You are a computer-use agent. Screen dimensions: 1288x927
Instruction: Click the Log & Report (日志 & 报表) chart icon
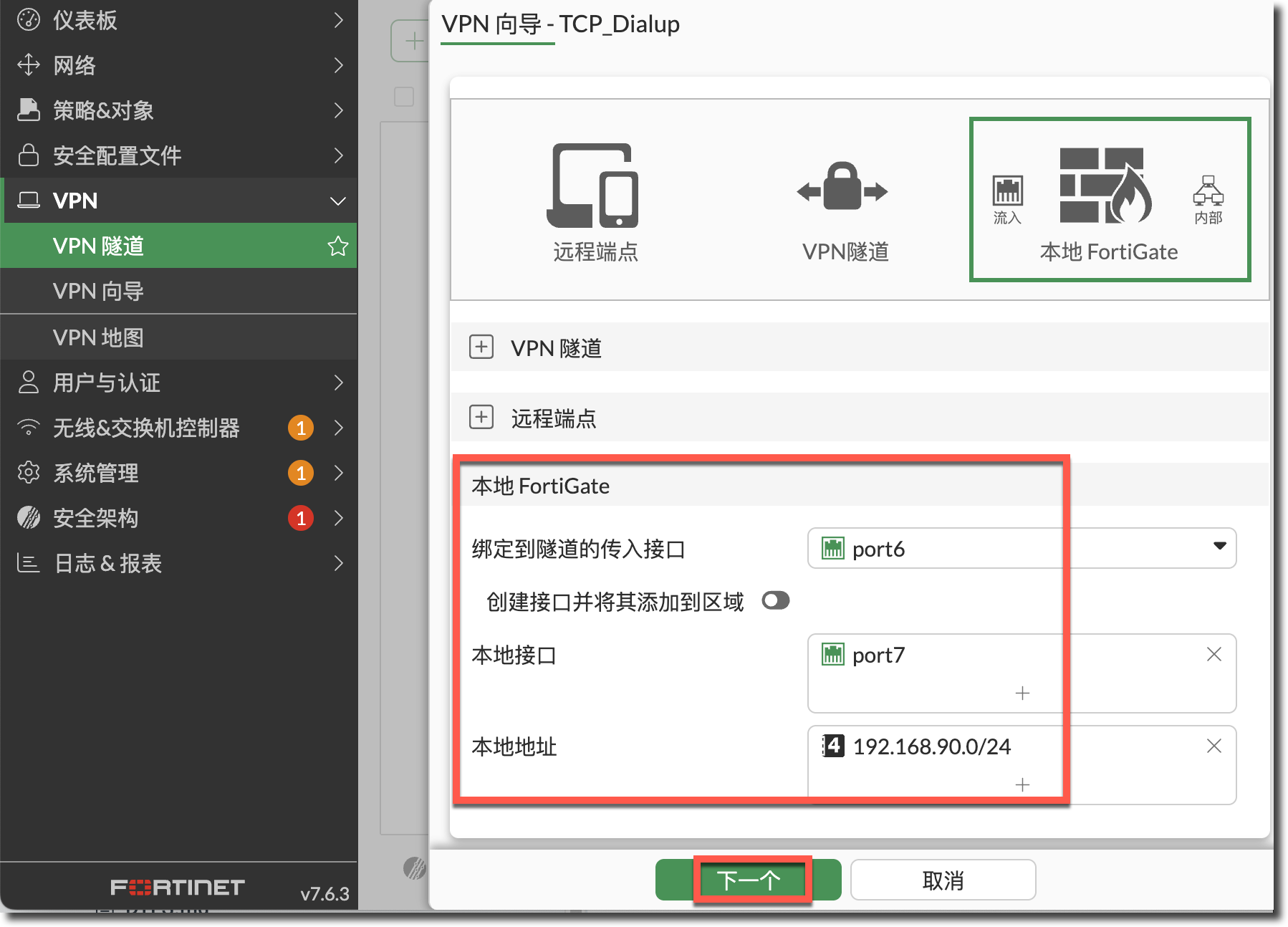[29, 563]
